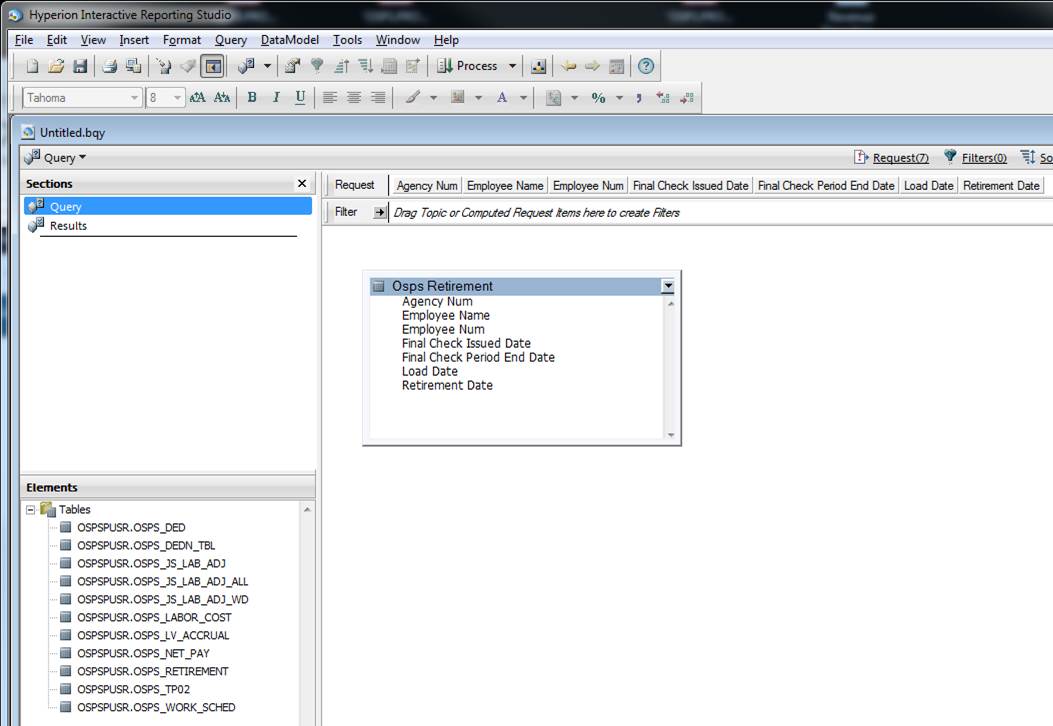Screen dimensions: 1053x726
Task: Go forward with the right arrow icon
Action: click(x=592, y=66)
